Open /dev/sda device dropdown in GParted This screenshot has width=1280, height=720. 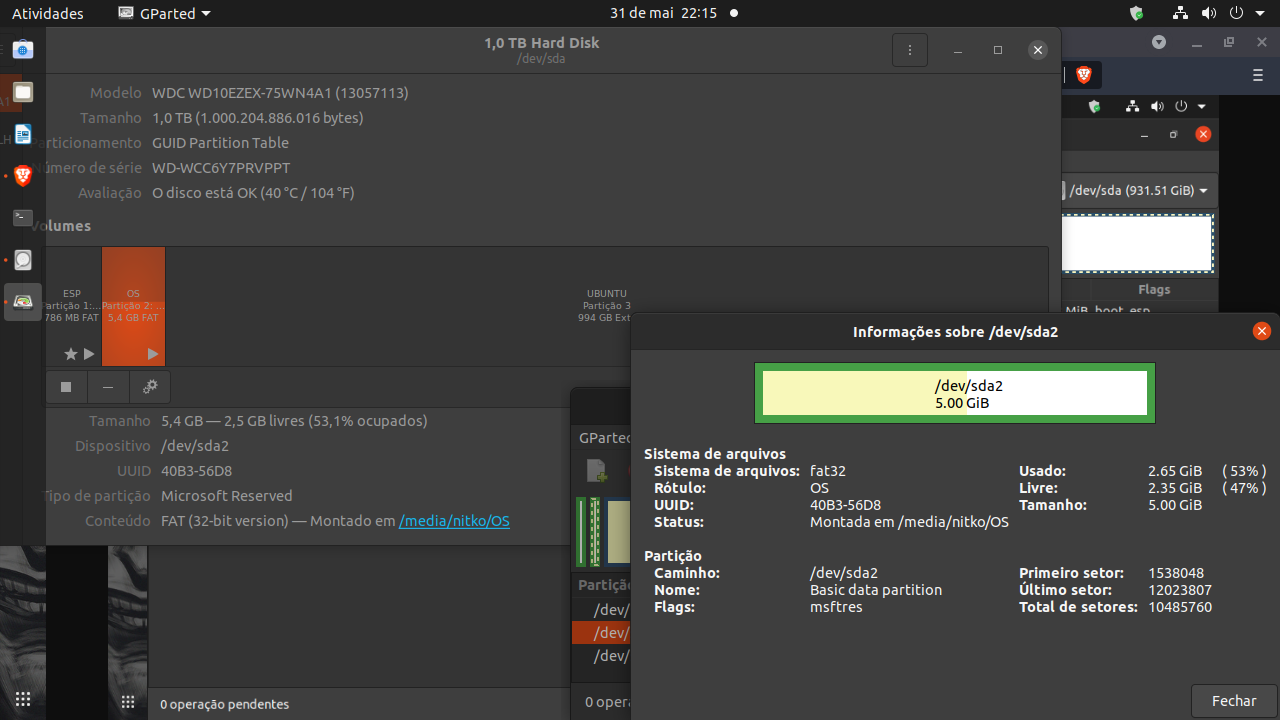coord(1137,190)
